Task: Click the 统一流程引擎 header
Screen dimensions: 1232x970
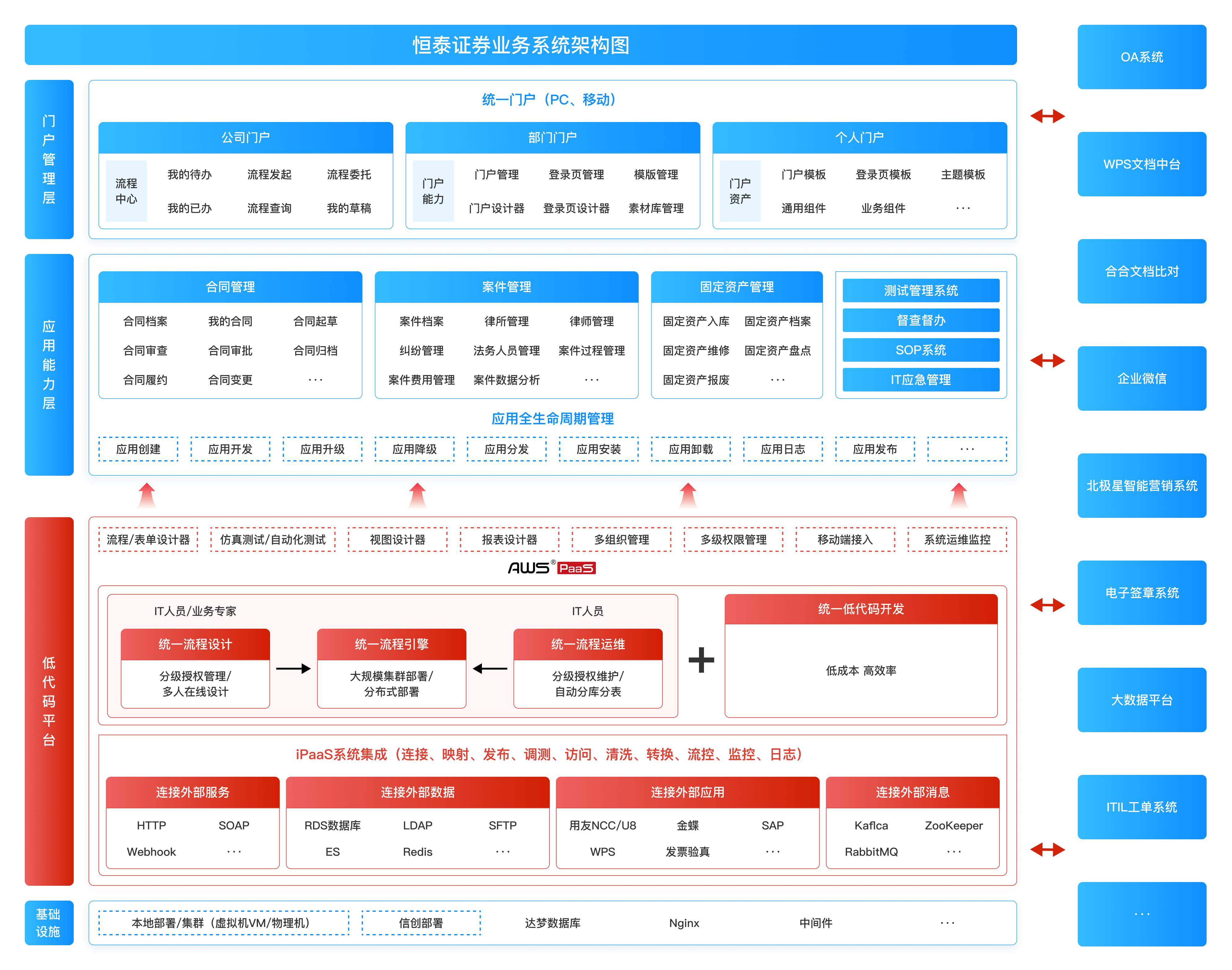Action: coord(391,644)
